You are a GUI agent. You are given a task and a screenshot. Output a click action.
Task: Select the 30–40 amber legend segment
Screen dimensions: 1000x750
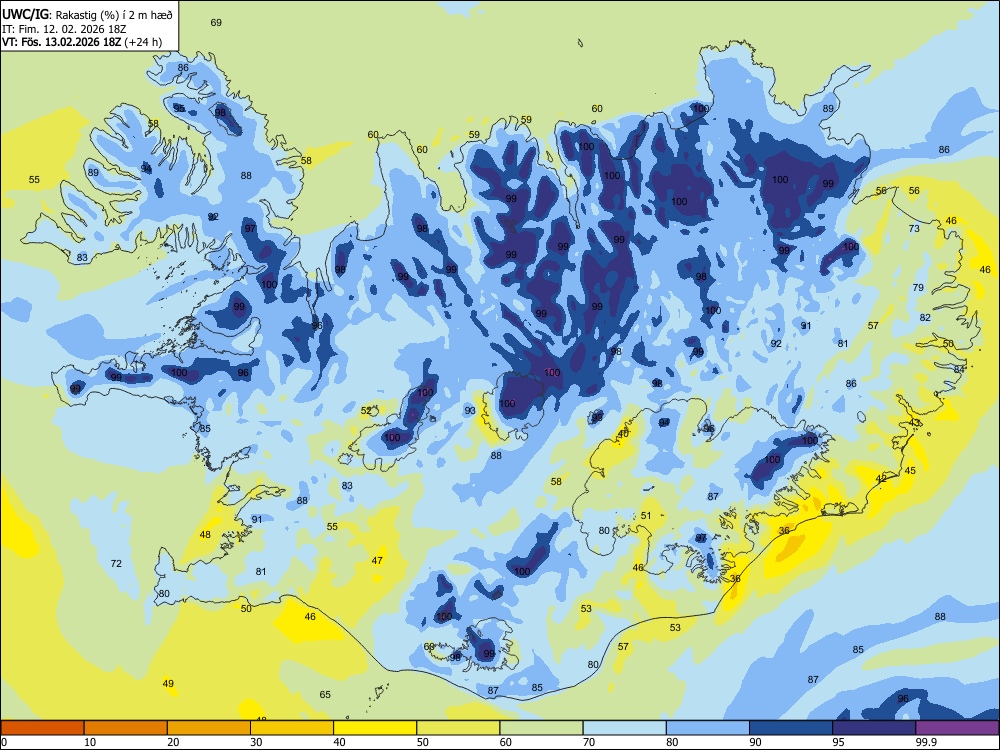(x=292, y=728)
